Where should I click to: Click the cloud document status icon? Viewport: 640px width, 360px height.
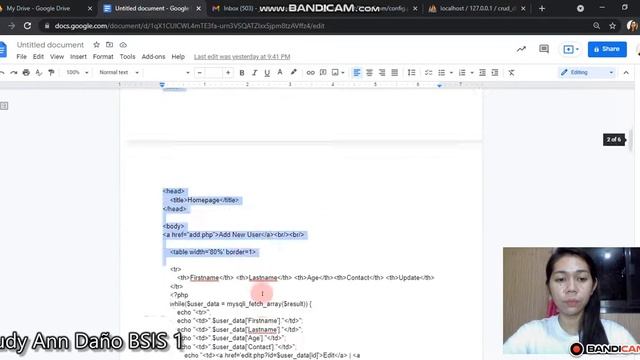click(123, 44)
